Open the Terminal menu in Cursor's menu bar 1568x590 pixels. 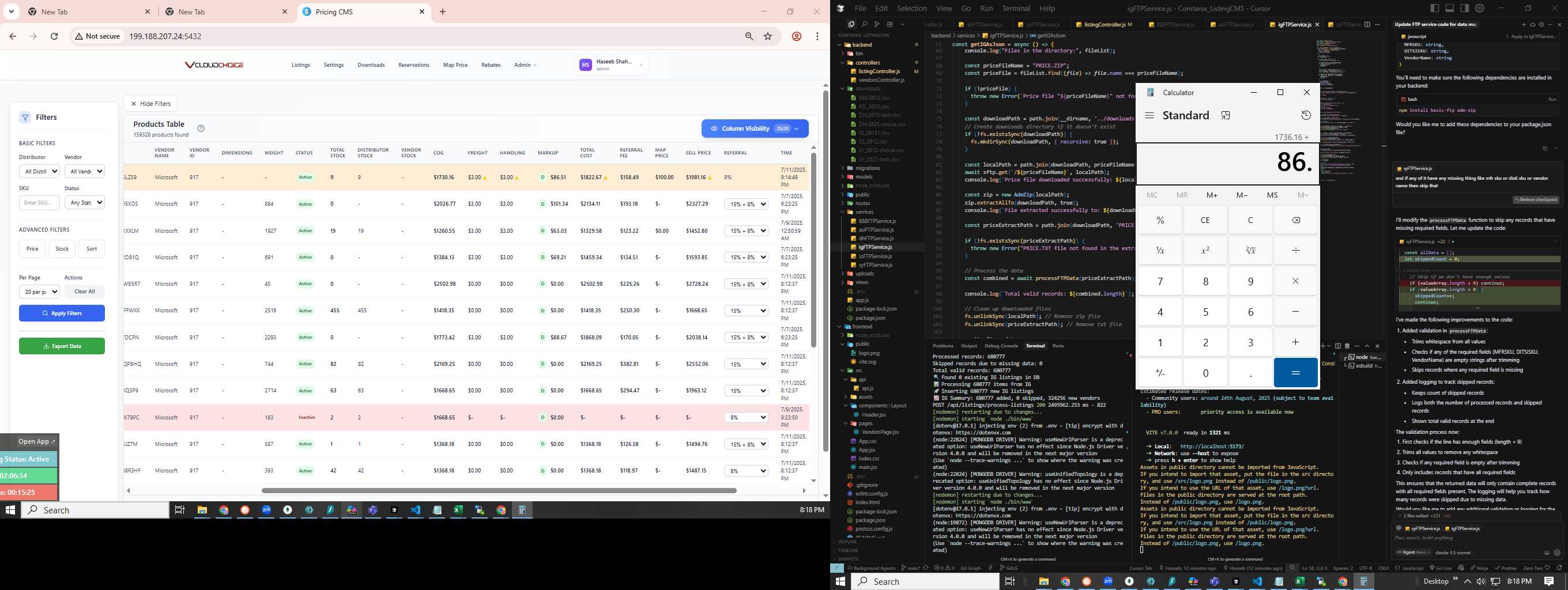1016,9
